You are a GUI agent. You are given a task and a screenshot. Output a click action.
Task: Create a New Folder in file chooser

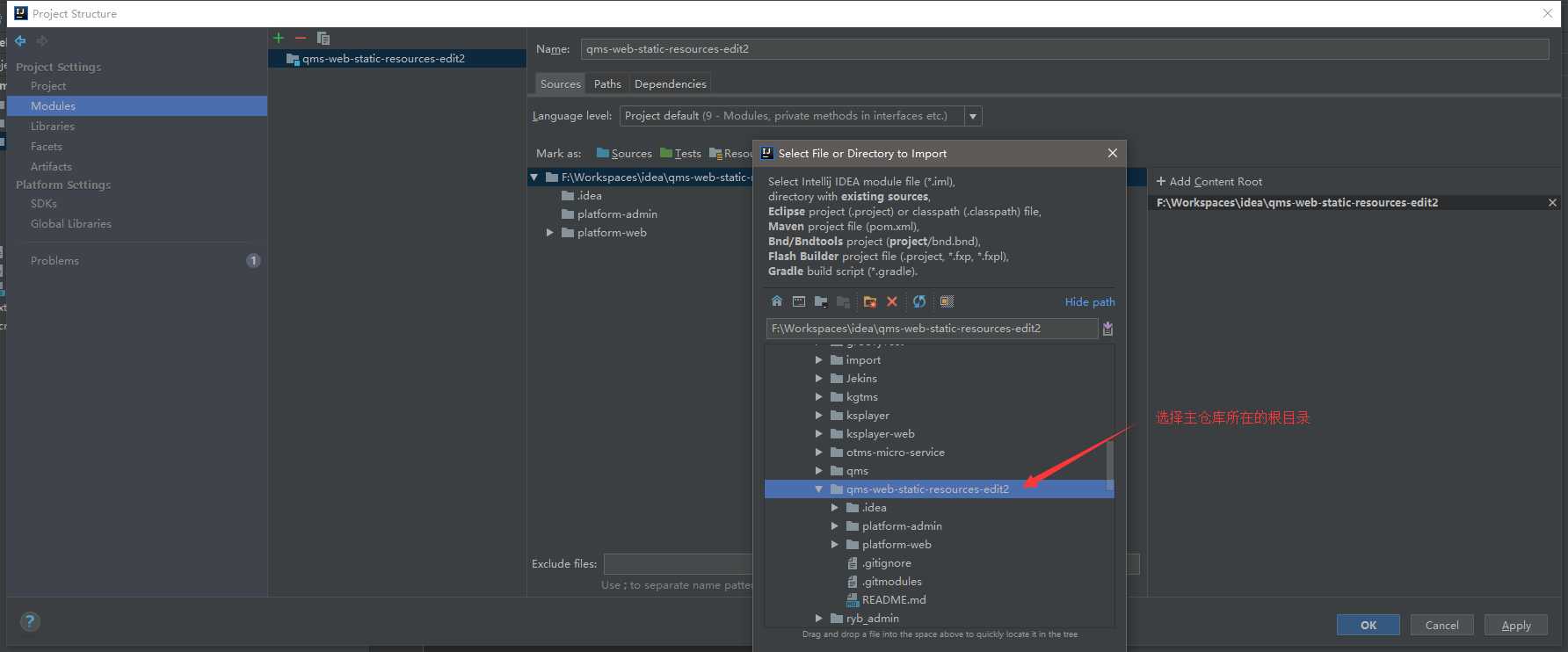pyautogui.click(x=870, y=301)
